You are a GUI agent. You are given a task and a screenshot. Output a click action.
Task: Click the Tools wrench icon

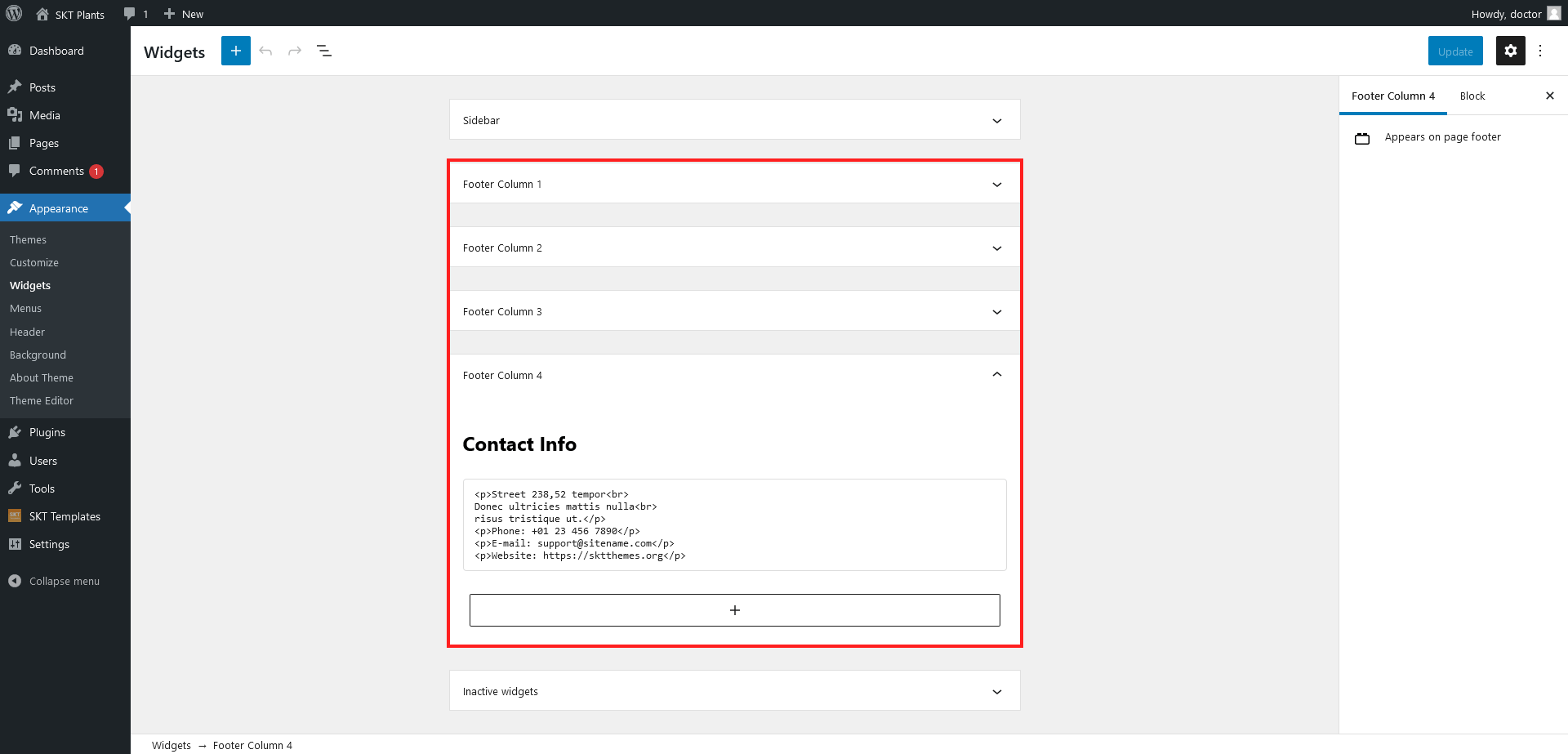[15, 488]
